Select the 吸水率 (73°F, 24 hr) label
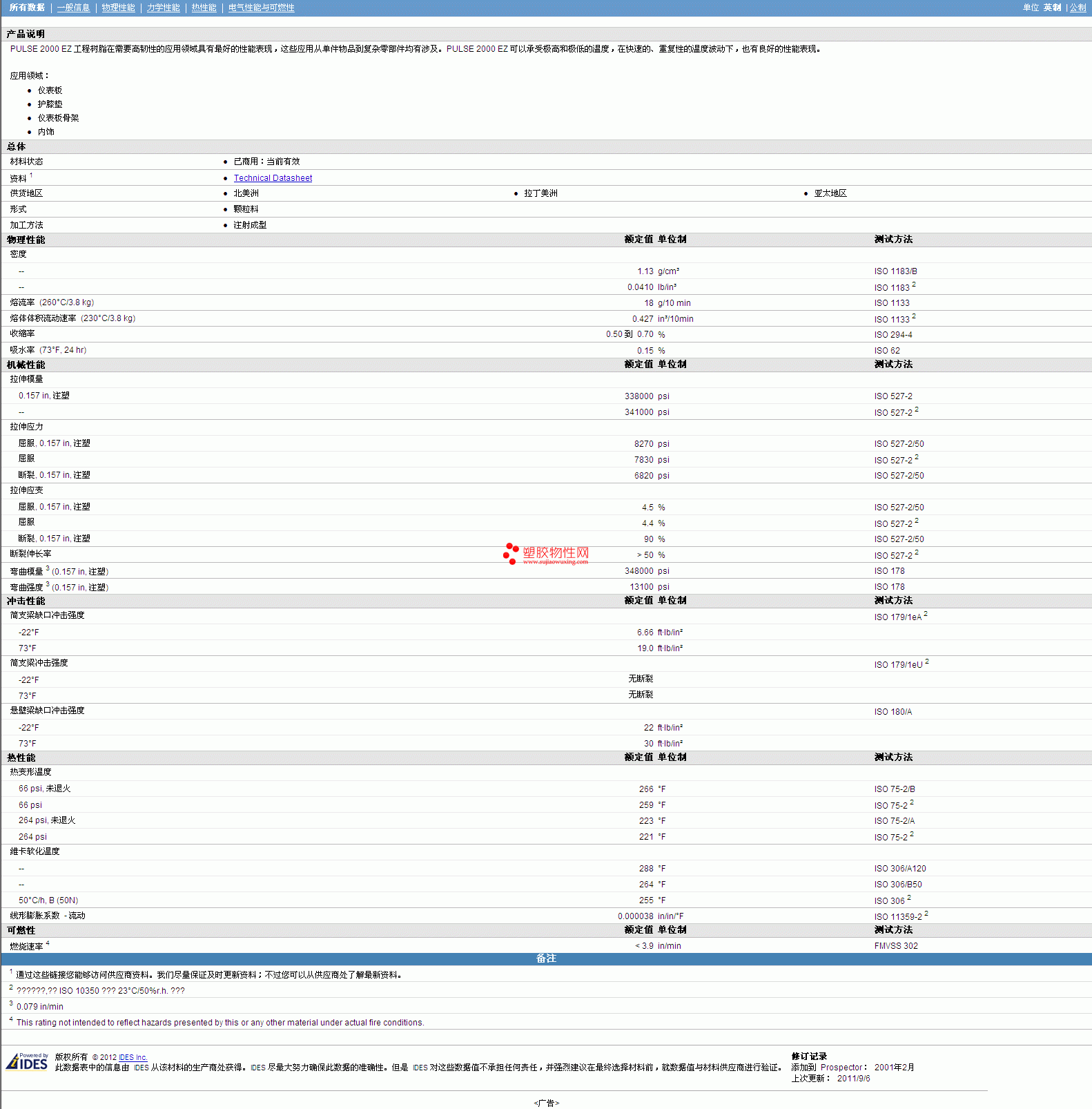Viewport: 1092px width, 1109px height. (48, 350)
